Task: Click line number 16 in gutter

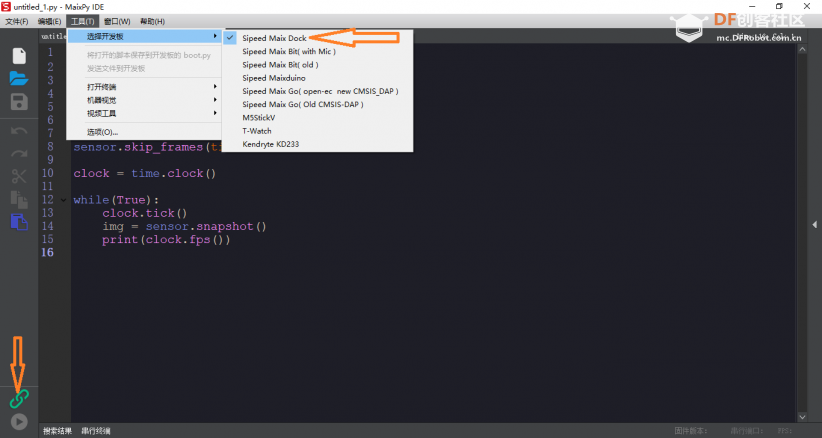Action: coord(48,253)
